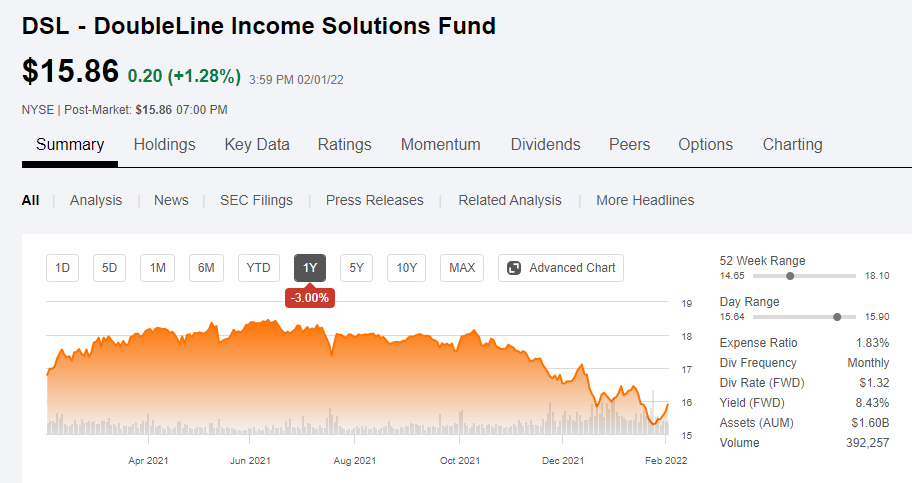Viewport: 912px width, 483px height.
Task: Open the Holdings tab
Action: [x=165, y=144]
